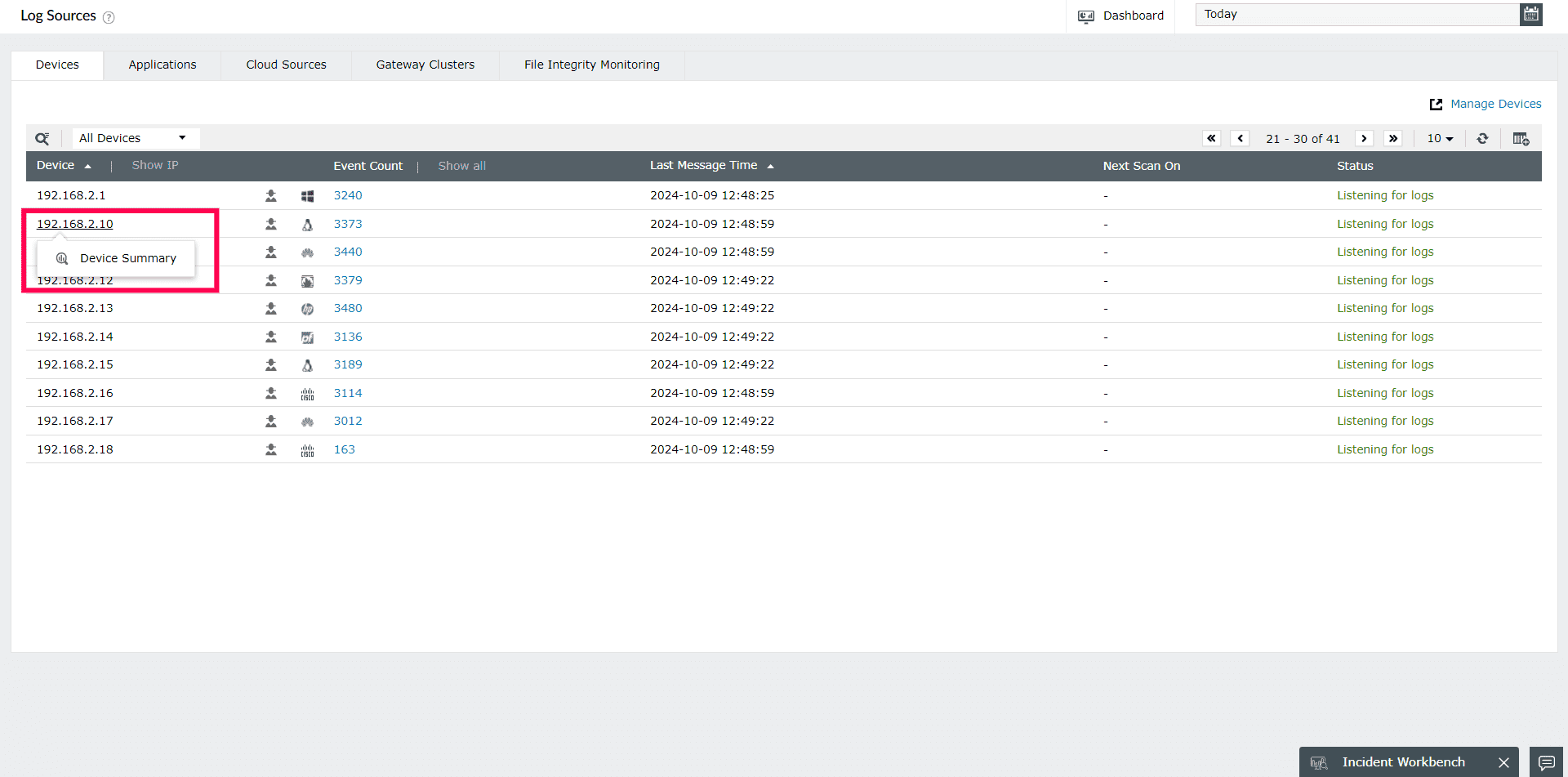Screen dimensions: 1568x777
Task: Click the Today date range field
Action: pos(1357,15)
